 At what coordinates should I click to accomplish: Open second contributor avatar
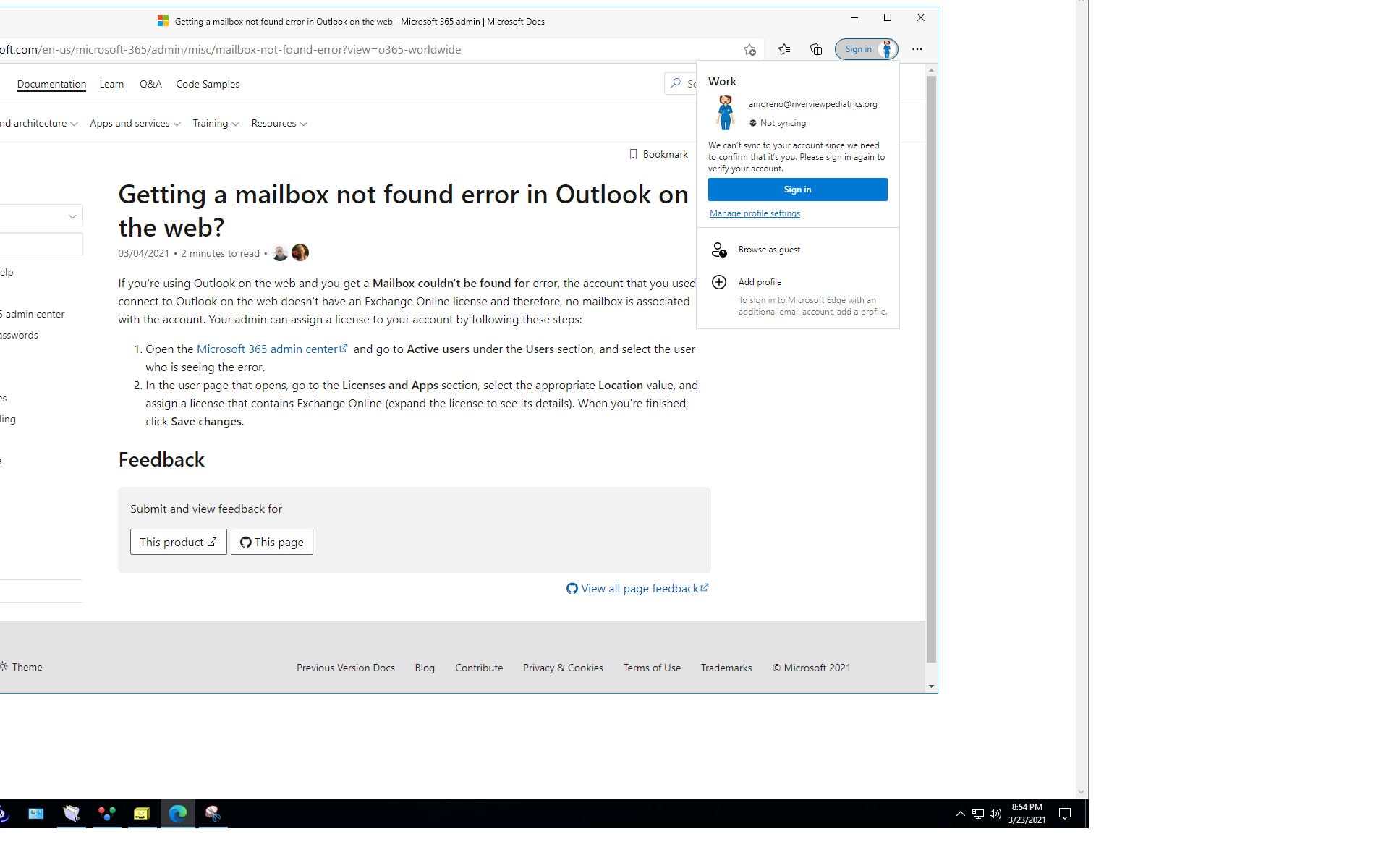tap(300, 252)
